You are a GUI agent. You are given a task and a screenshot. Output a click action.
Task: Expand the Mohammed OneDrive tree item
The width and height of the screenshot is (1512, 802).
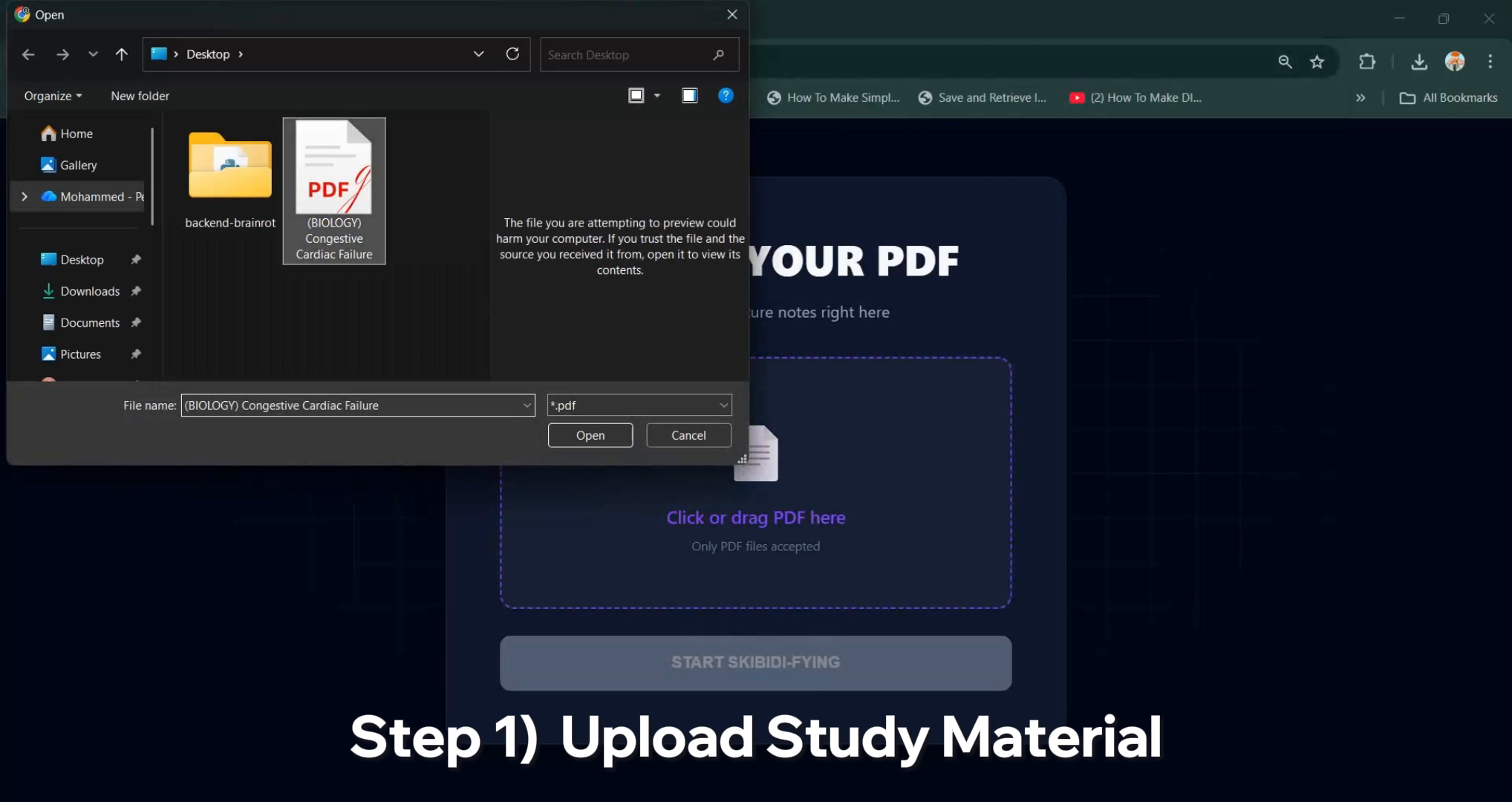(x=25, y=197)
